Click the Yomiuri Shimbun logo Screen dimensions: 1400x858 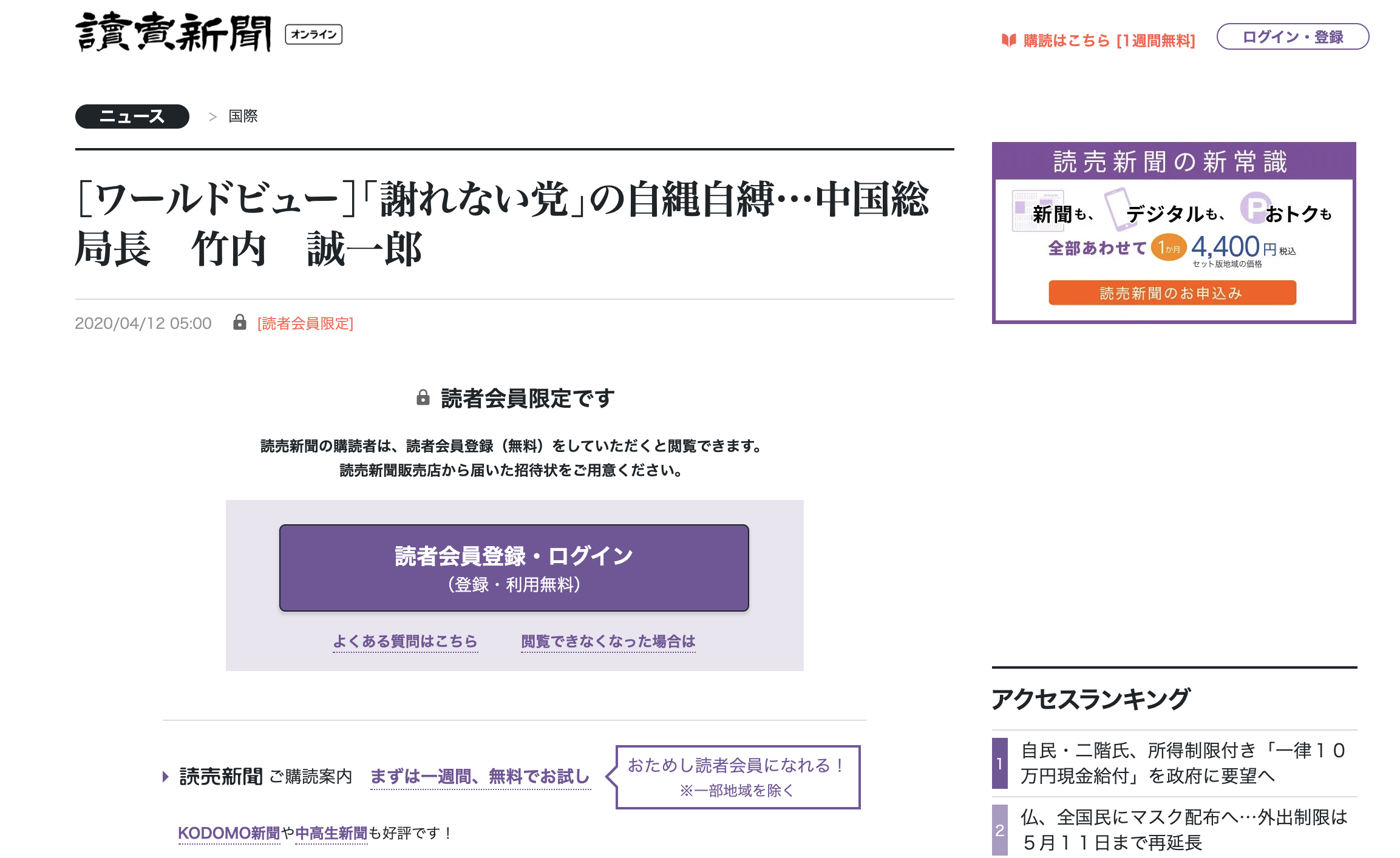(x=173, y=32)
